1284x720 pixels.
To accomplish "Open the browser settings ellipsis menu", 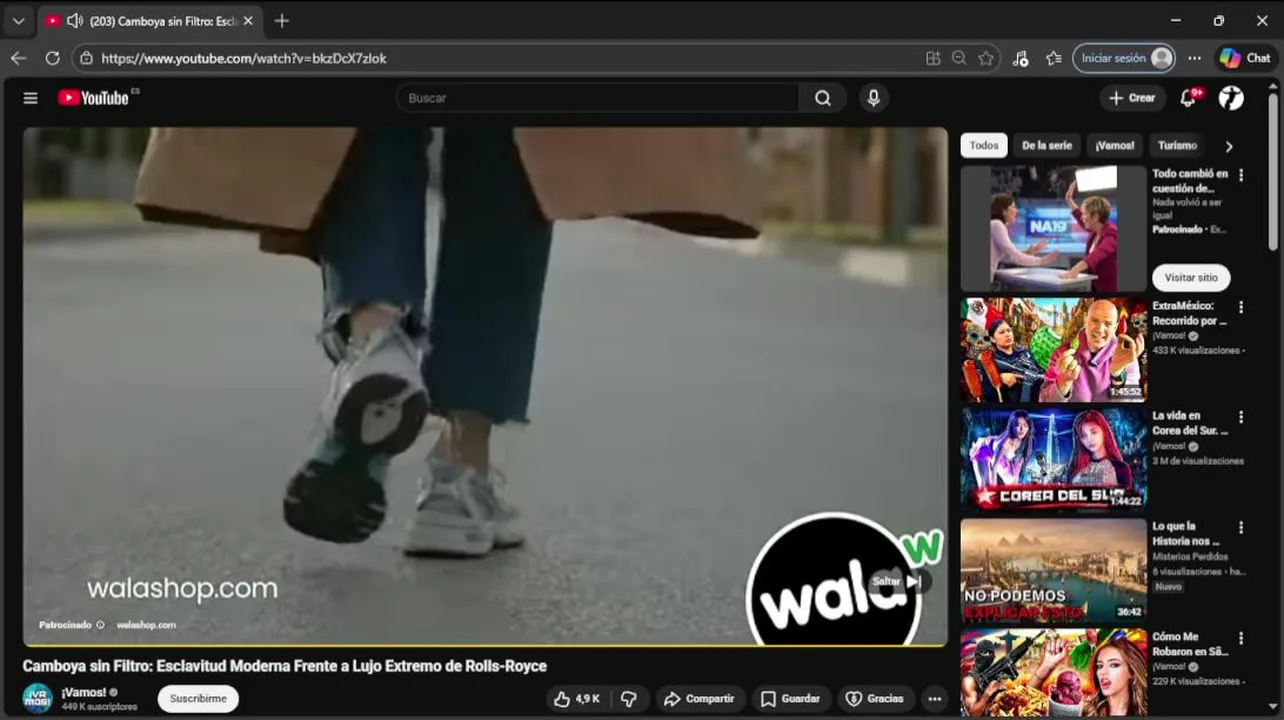I will click(1194, 58).
